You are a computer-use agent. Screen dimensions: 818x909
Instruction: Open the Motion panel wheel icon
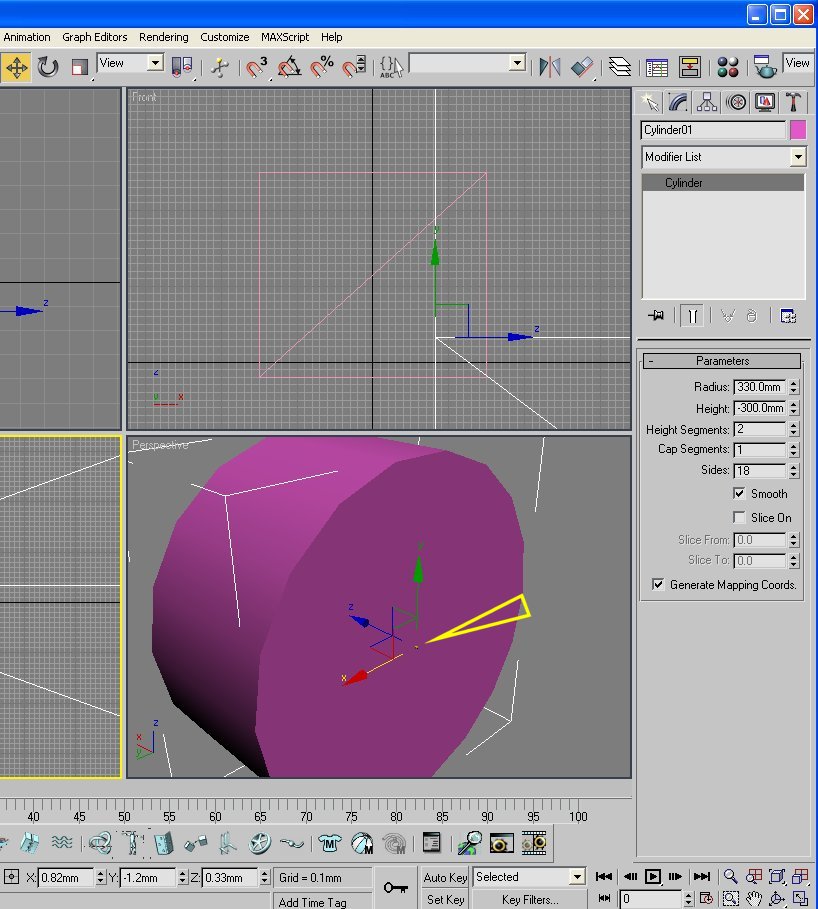(736, 102)
